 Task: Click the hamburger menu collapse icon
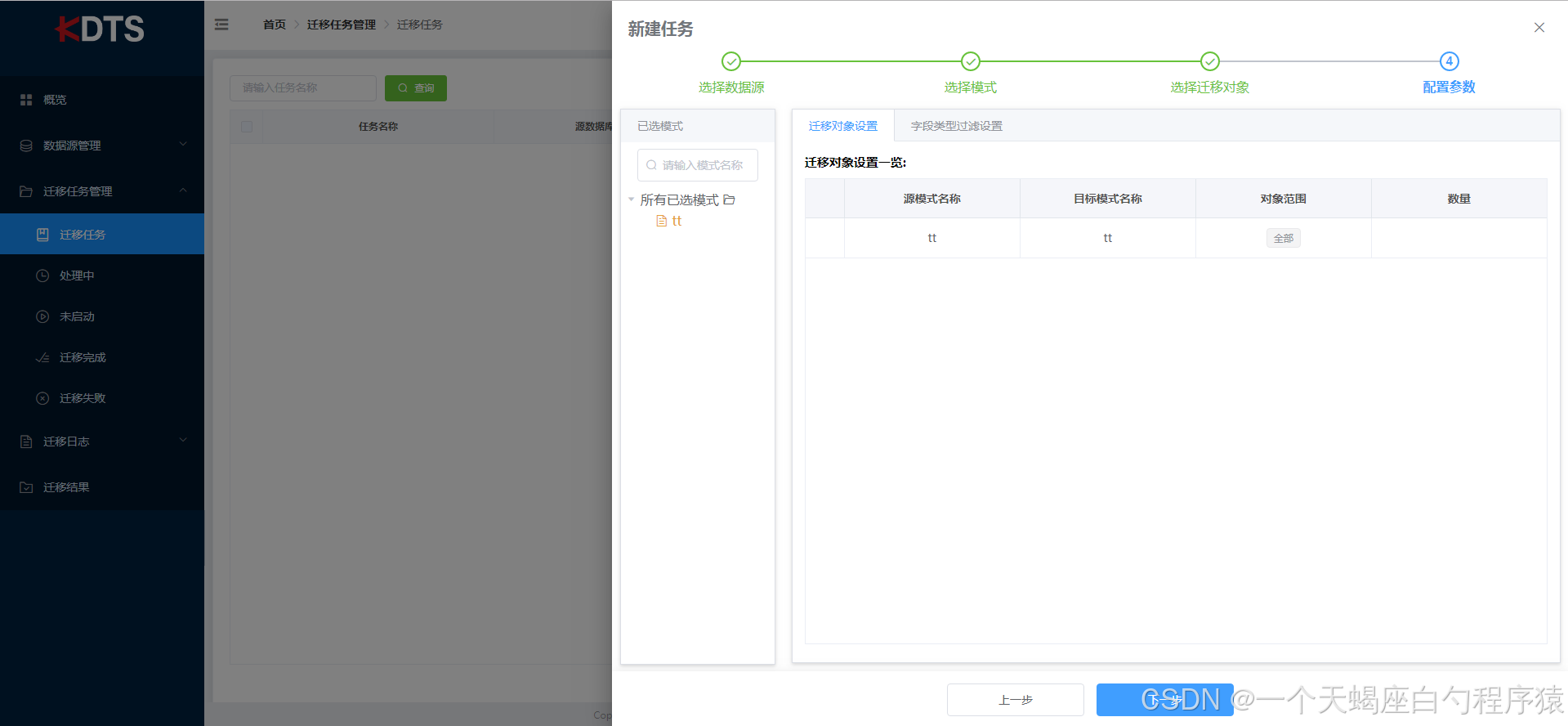click(221, 25)
